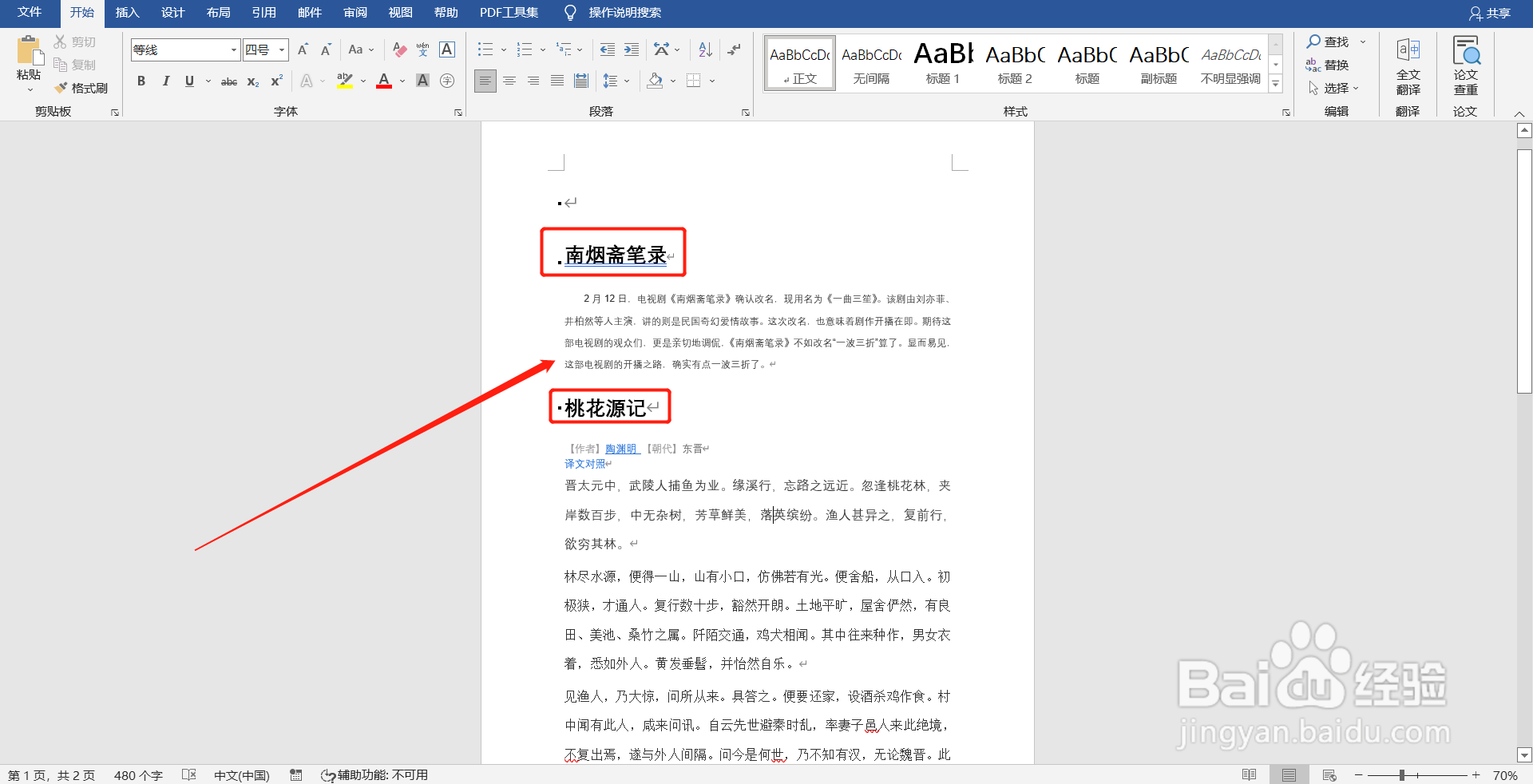The height and width of the screenshot is (784, 1533).
Task: Open the Pinyin guide (拼音) icon
Action: (422, 49)
